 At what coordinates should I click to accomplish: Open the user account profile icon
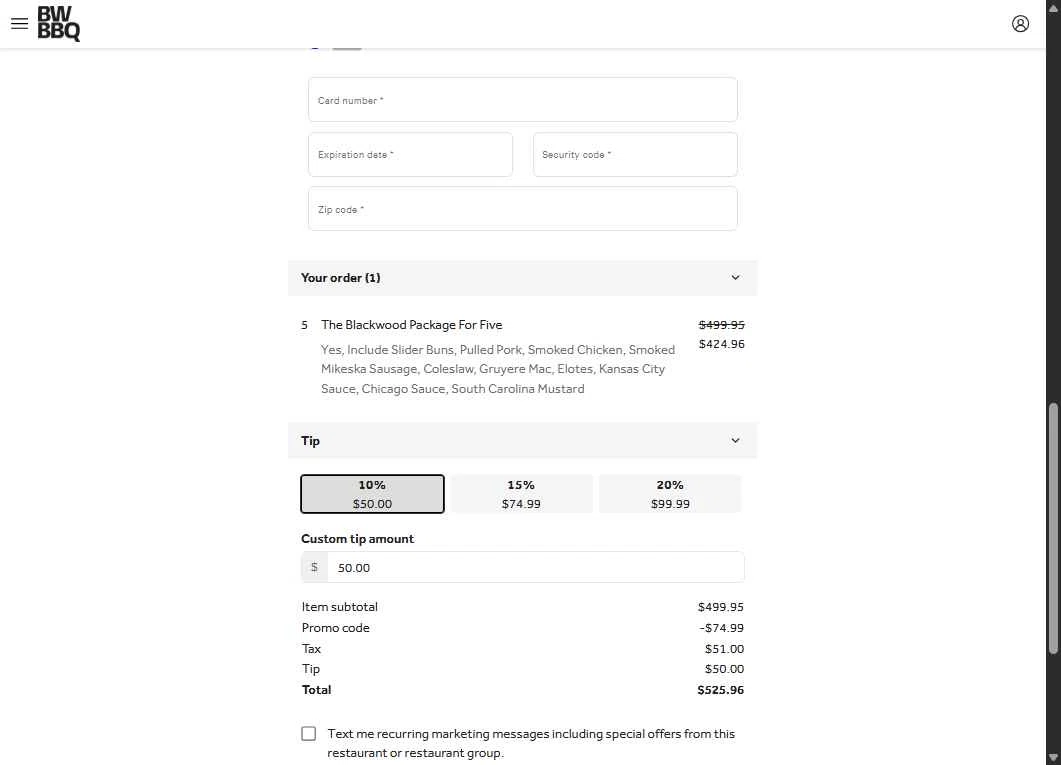click(1020, 24)
